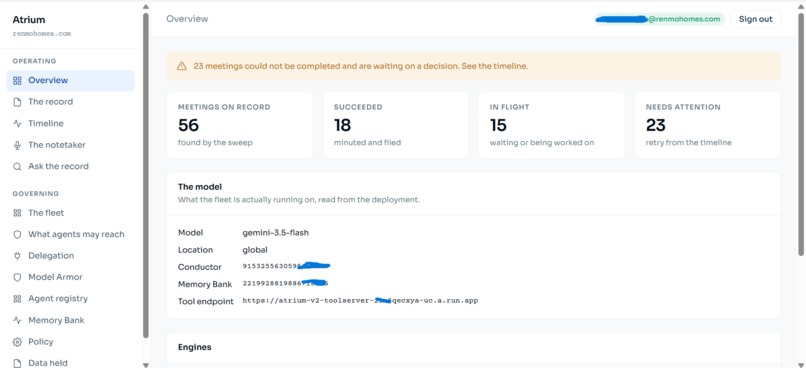The image size is (806, 368).
Task: Click the sidebar scrollbar down arrow
Action: point(145,364)
